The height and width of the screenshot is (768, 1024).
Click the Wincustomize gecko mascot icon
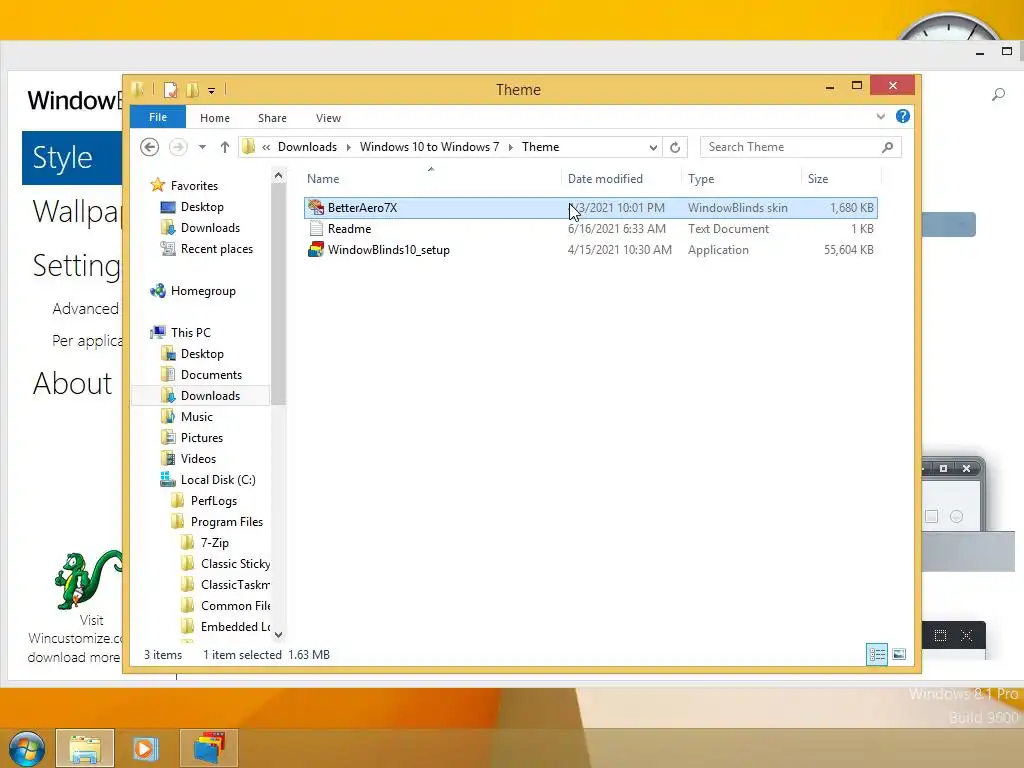(88, 579)
